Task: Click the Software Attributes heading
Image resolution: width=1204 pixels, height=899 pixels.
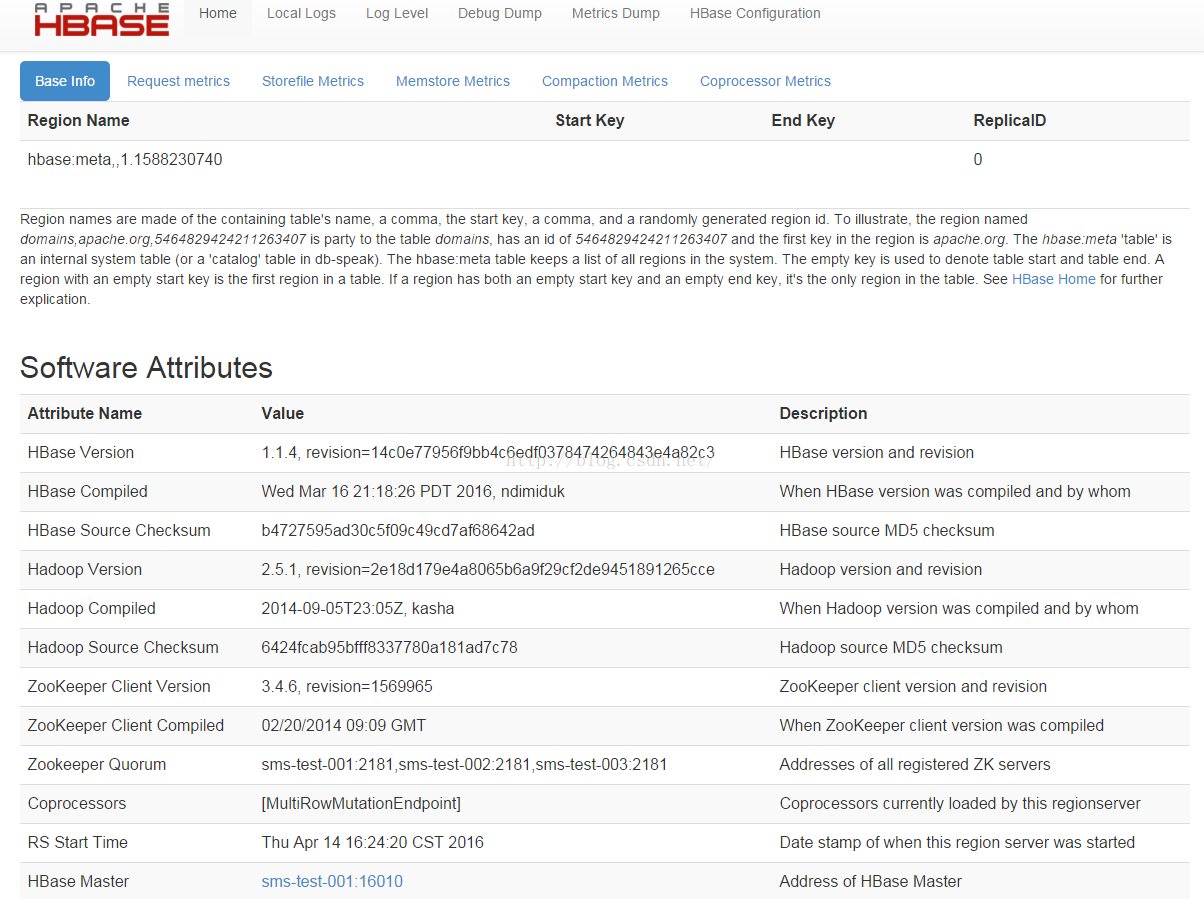Action: [x=146, y=368]
